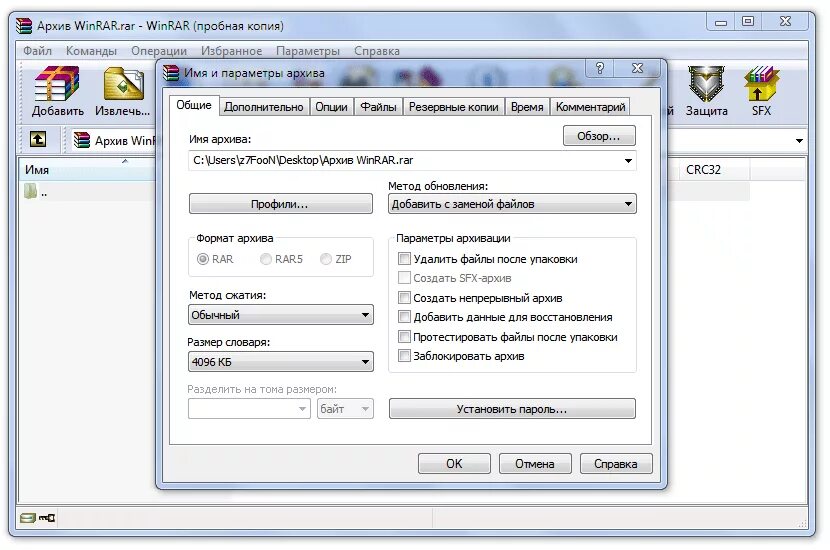Click Установить пароль... button

tap(512, 409)
